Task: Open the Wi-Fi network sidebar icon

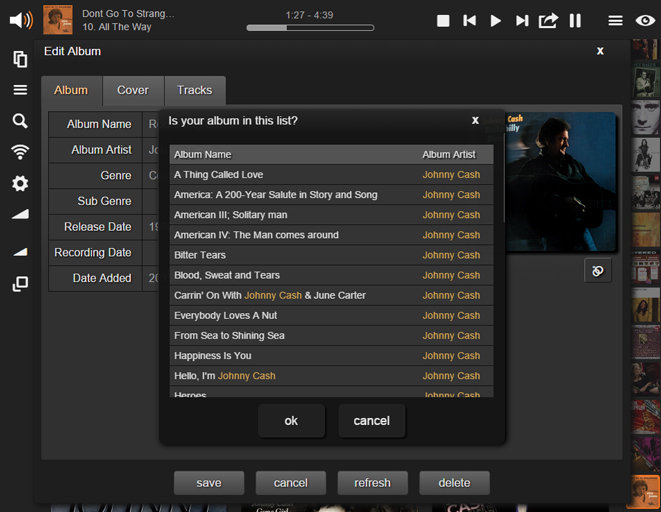Action: [x=20, y=152]
